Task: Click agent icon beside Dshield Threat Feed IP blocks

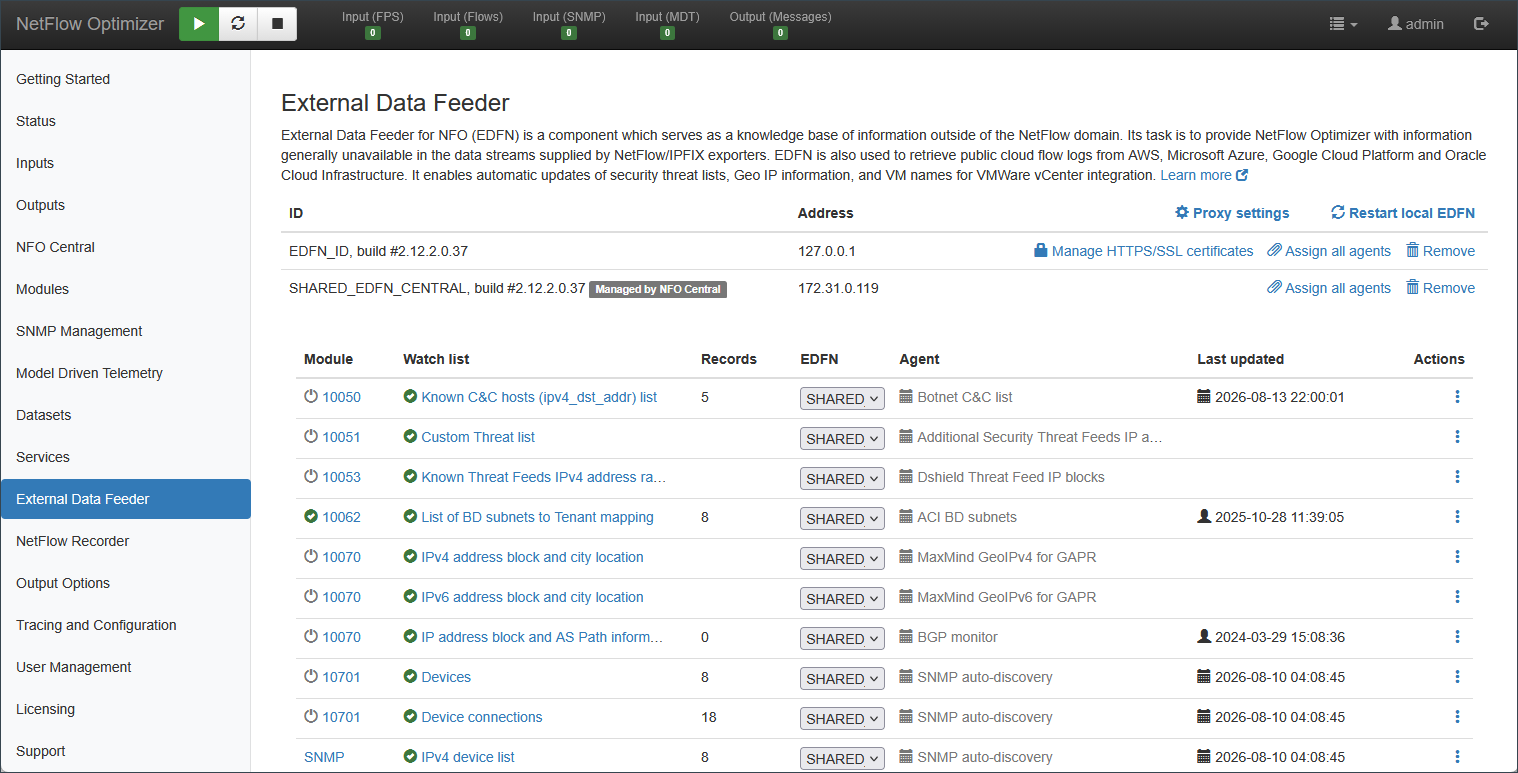Action: pos(906,477)
